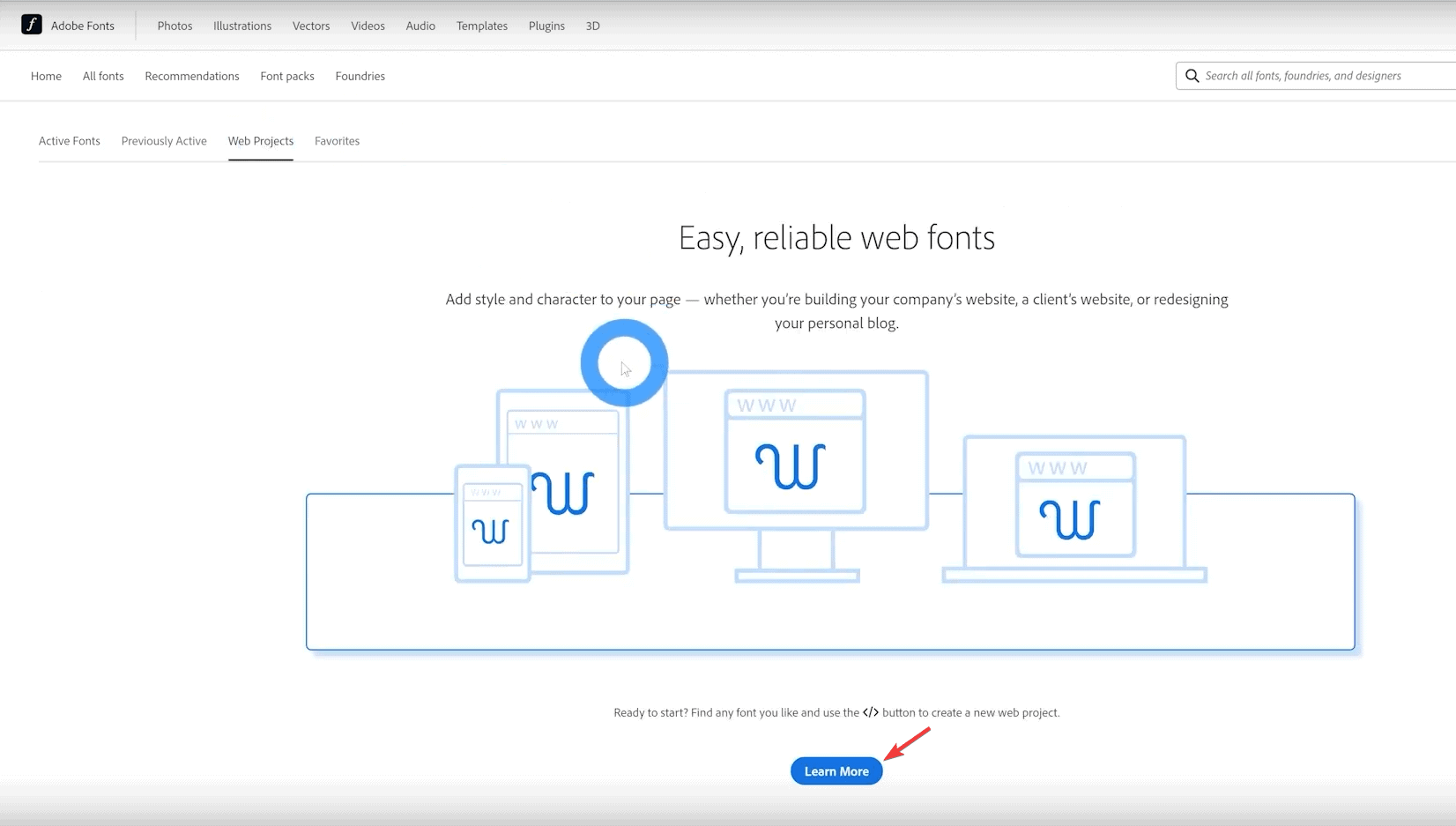This screenshot has height=826, width=1456.
Task: Go to the Videos page
Action: tap(368, 26)
